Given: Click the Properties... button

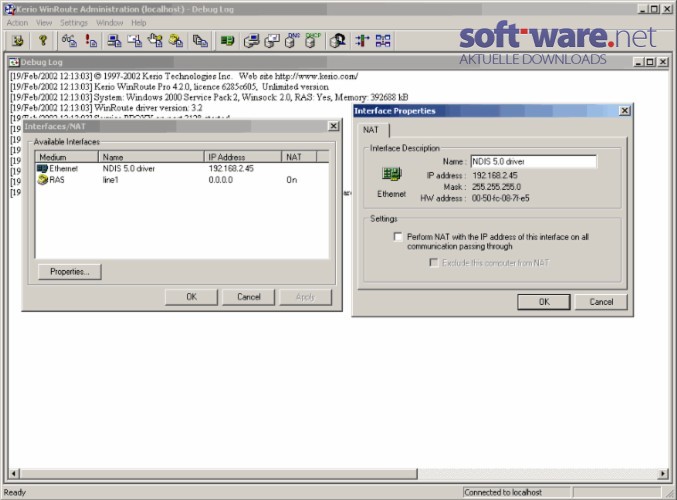Looking at the screenshot, I should click(x=70, y=272).
